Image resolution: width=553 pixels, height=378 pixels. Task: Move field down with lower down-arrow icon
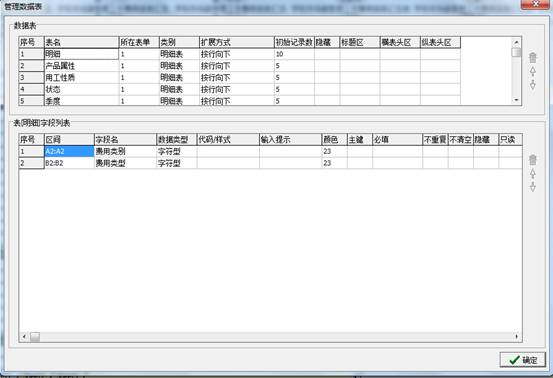click(x=533, y=187)
